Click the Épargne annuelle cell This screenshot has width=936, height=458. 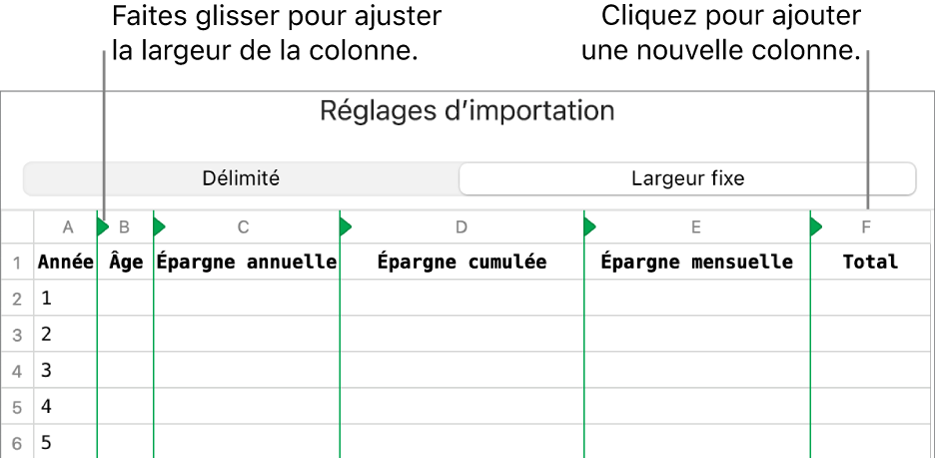(x=247, y=262)
